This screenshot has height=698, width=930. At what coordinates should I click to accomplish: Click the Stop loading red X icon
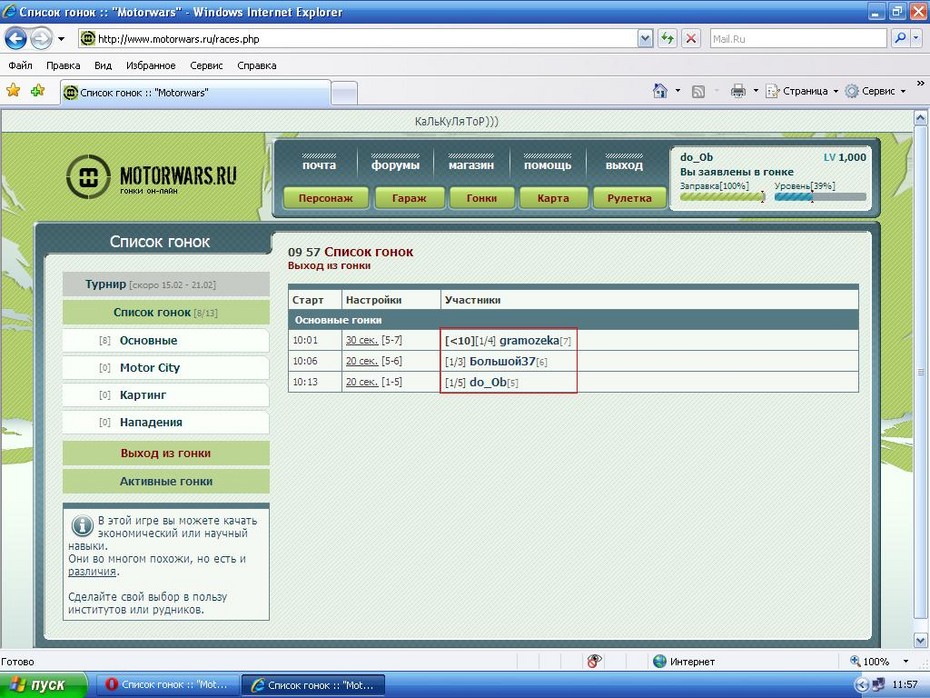pos(691,39)
